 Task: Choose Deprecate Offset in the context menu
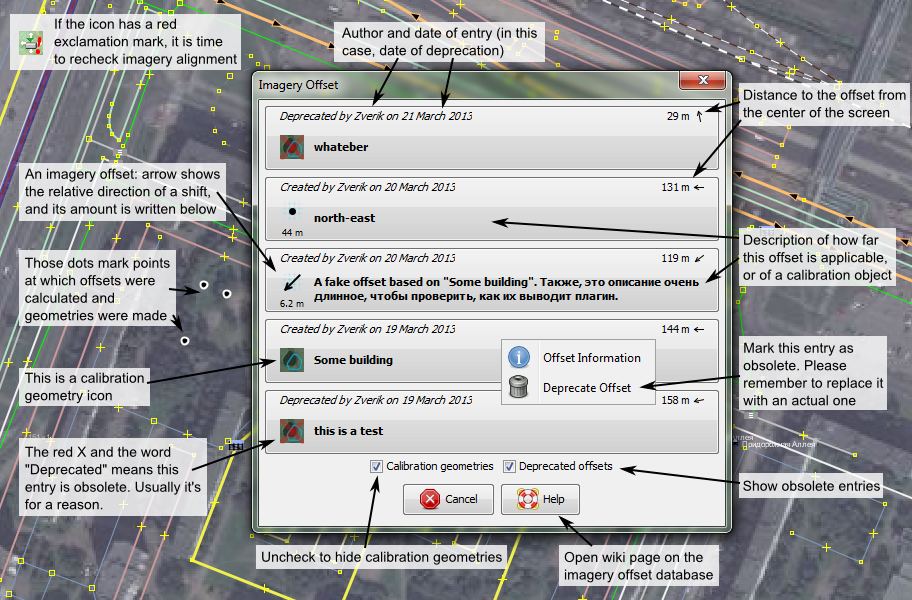coord(586,388)
